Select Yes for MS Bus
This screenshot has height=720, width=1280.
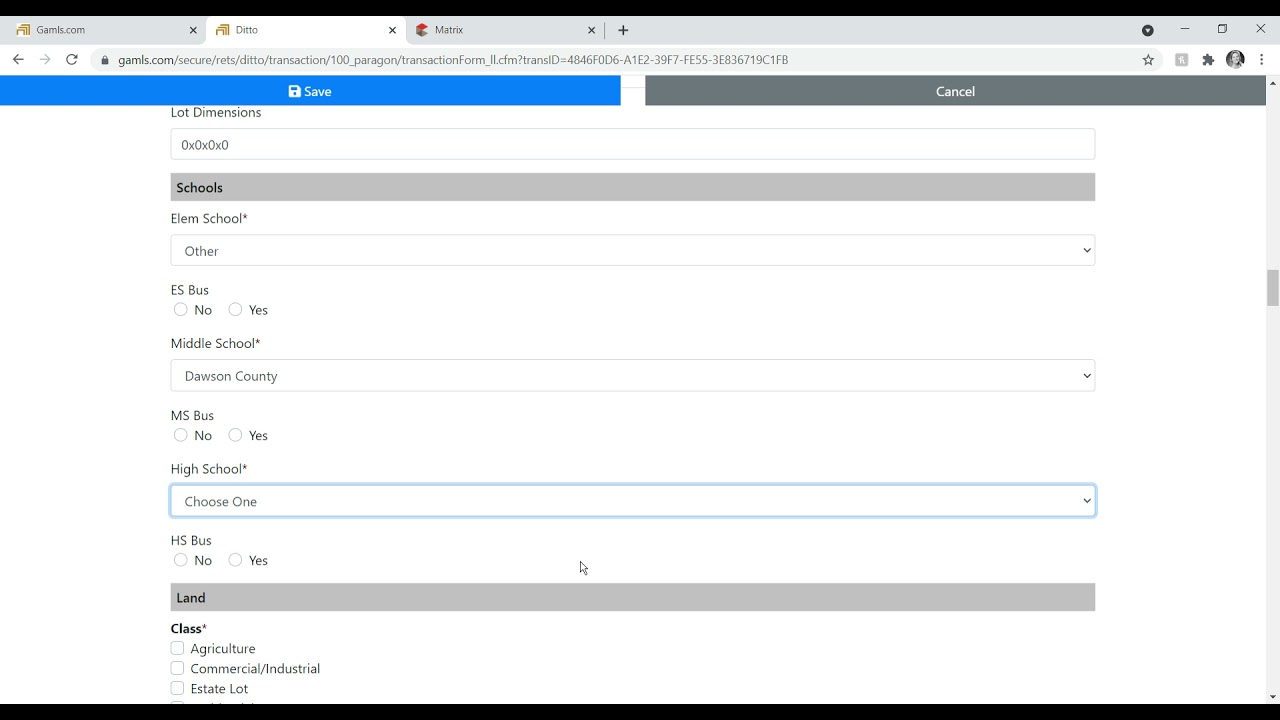[x=235, y=434]
